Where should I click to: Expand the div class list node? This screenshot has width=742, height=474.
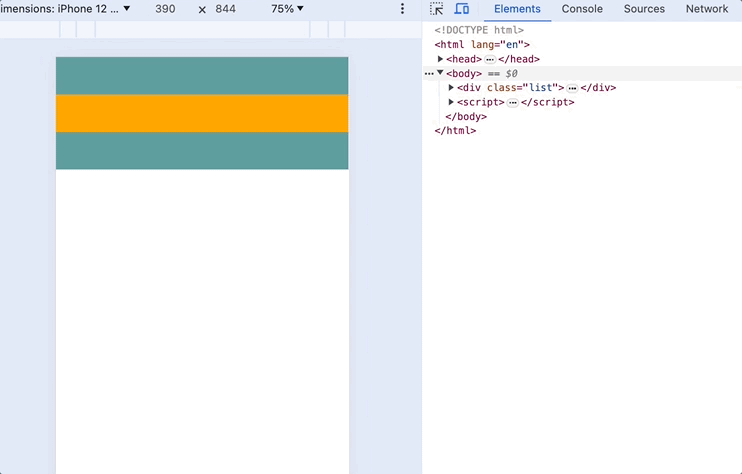click(x=451, y=88)
